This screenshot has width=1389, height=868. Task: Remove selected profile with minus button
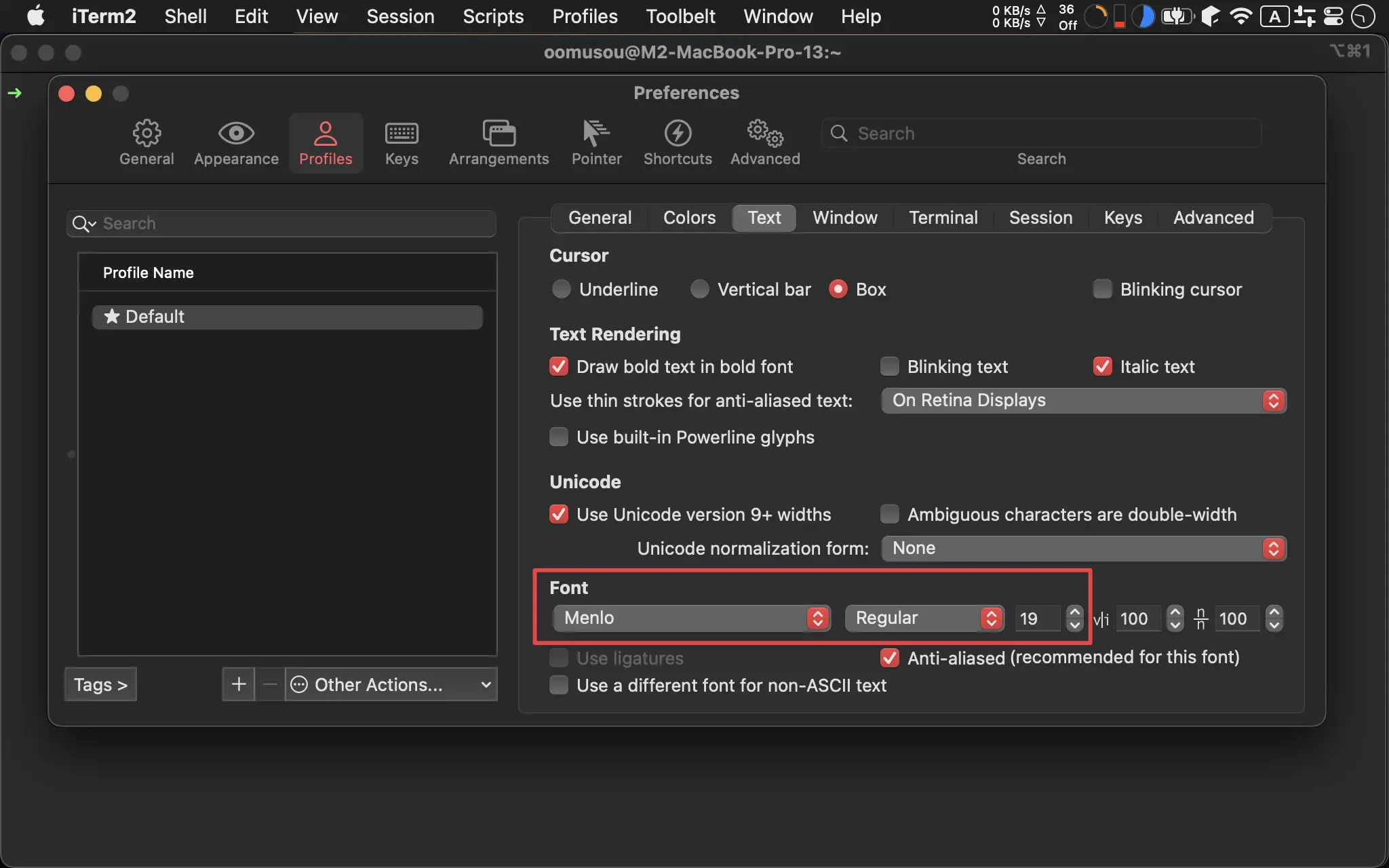(270, 684)
